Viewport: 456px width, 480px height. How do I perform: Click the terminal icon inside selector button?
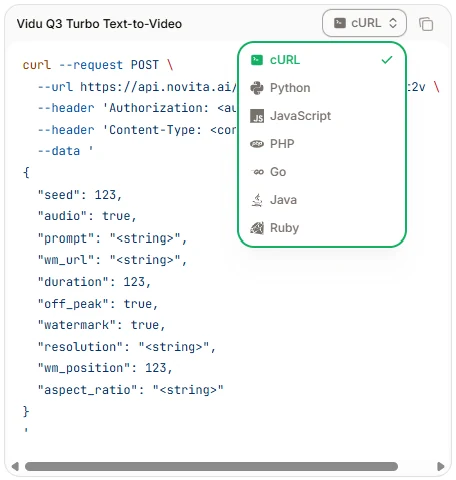point(340,23)
